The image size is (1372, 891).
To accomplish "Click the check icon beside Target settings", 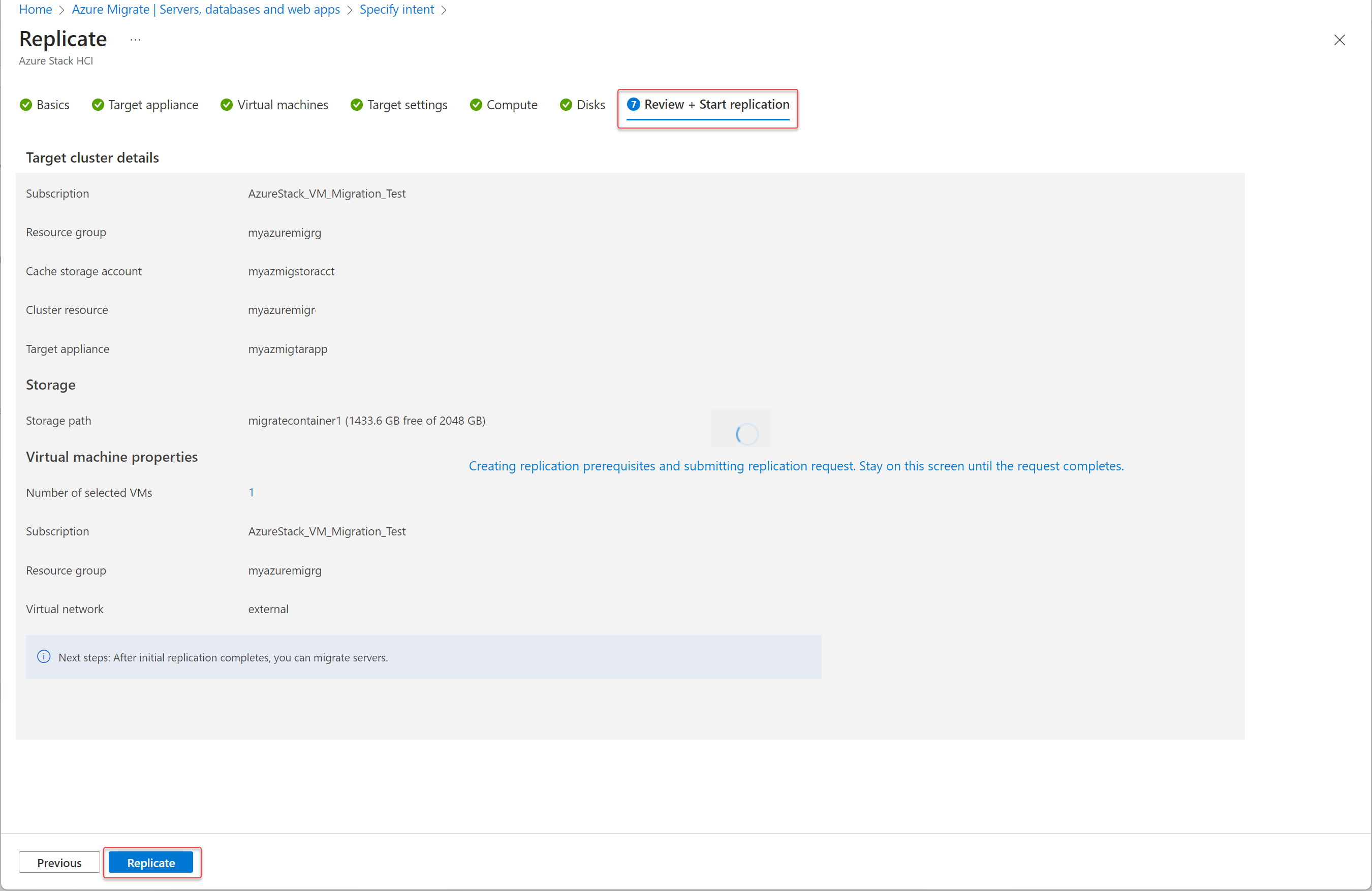I will (357, 104).
